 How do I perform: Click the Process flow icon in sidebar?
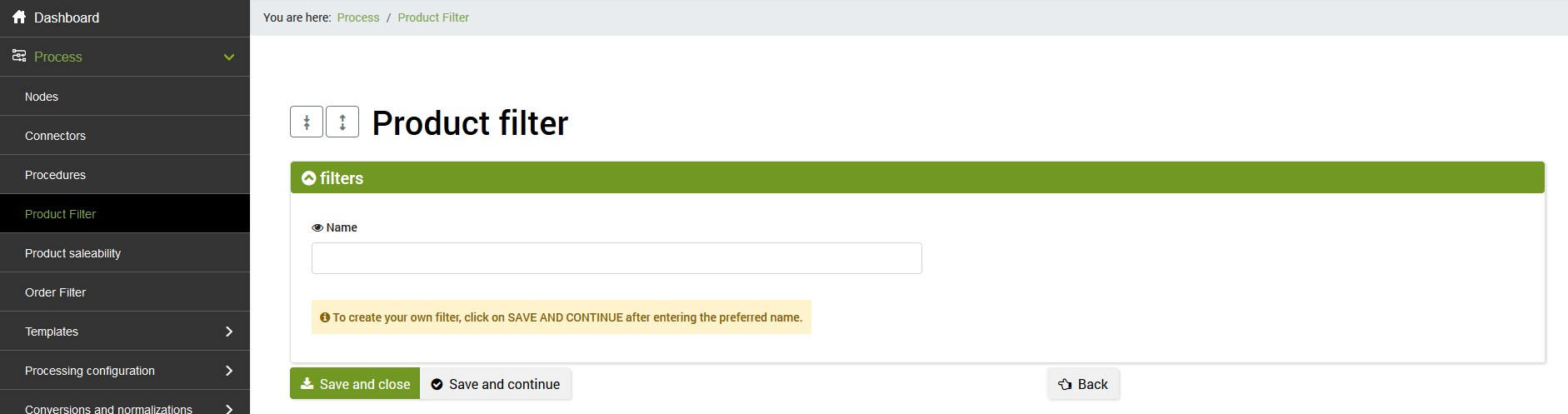click(19, 56)
